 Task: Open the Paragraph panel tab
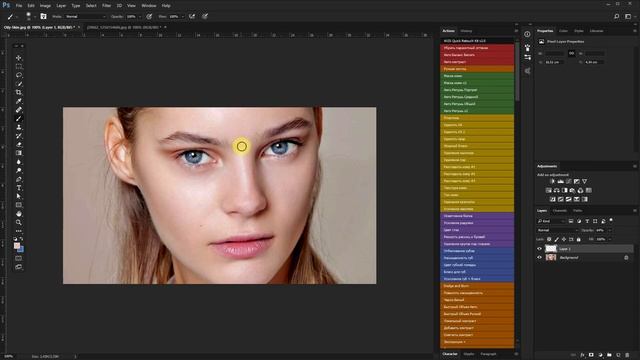click(x=488, y=354)
